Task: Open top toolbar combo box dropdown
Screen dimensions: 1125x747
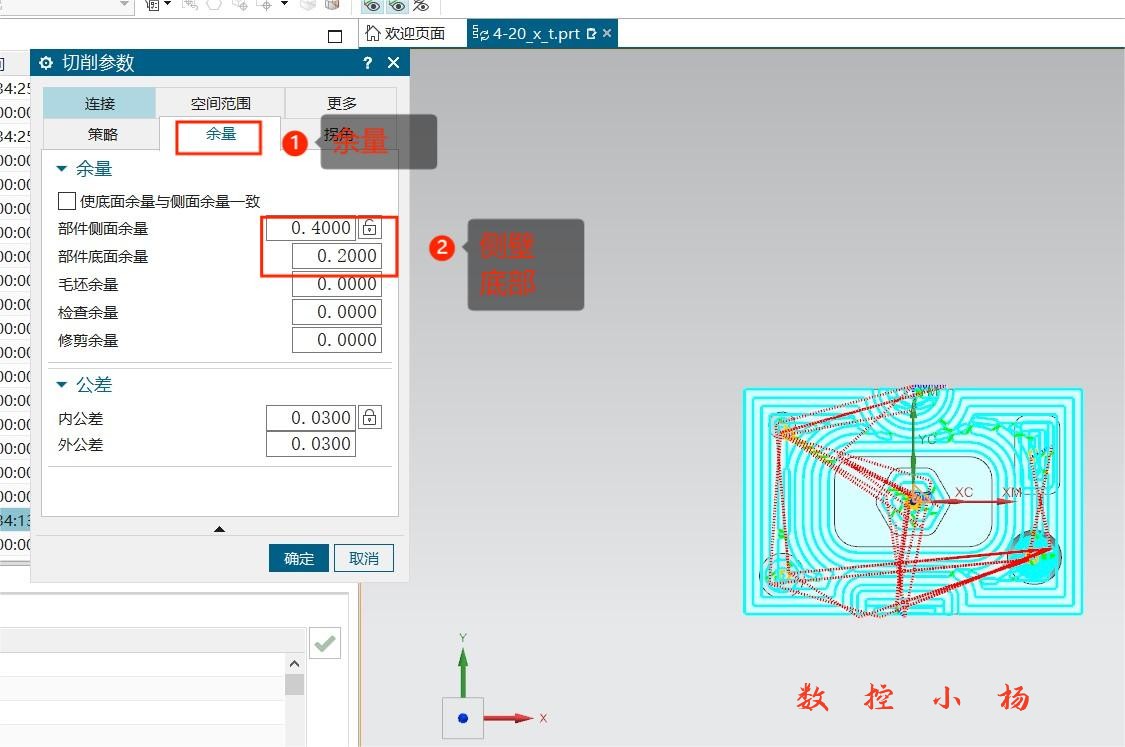Action: tap(124, 5)
